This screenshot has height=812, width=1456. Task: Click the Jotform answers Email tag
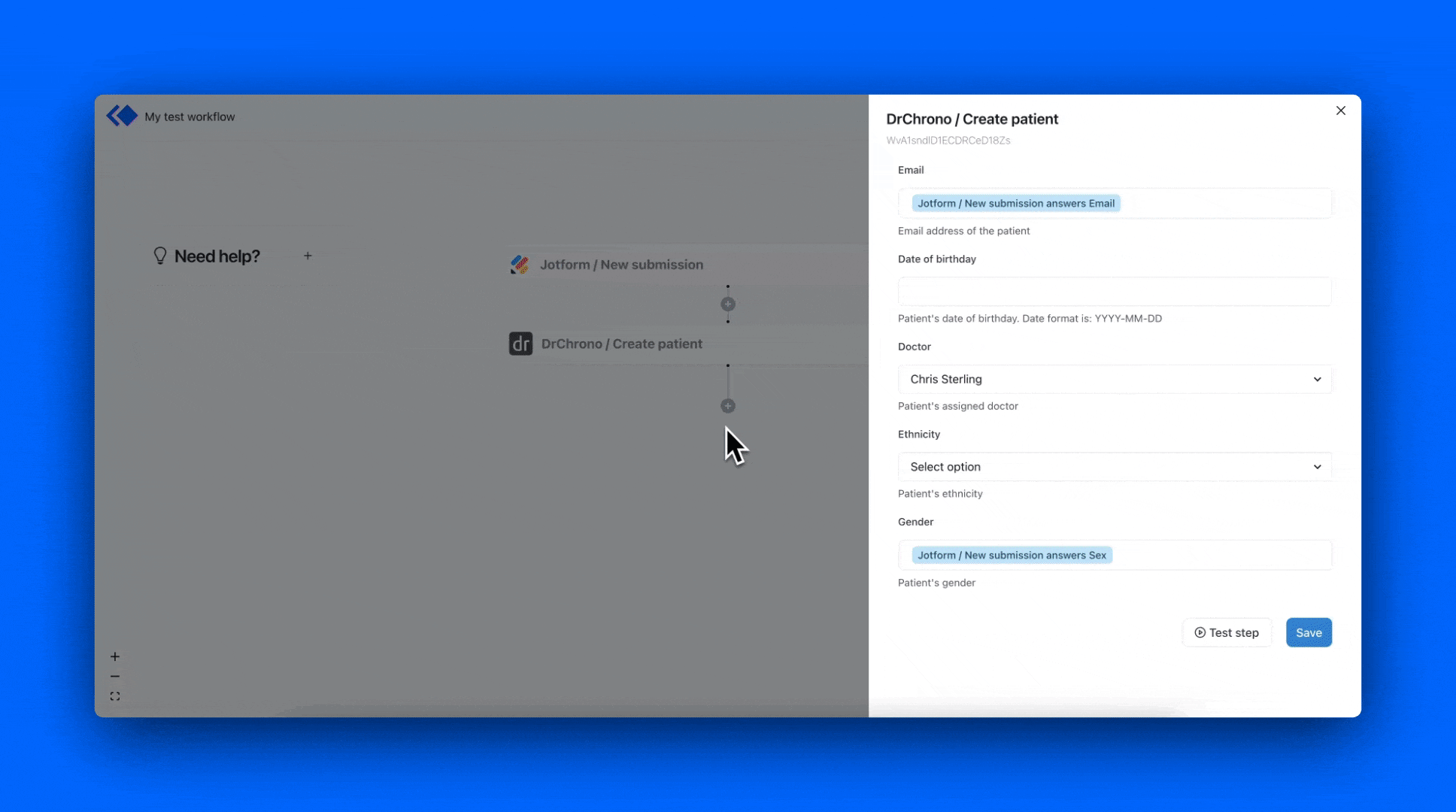pos(1016,203)
